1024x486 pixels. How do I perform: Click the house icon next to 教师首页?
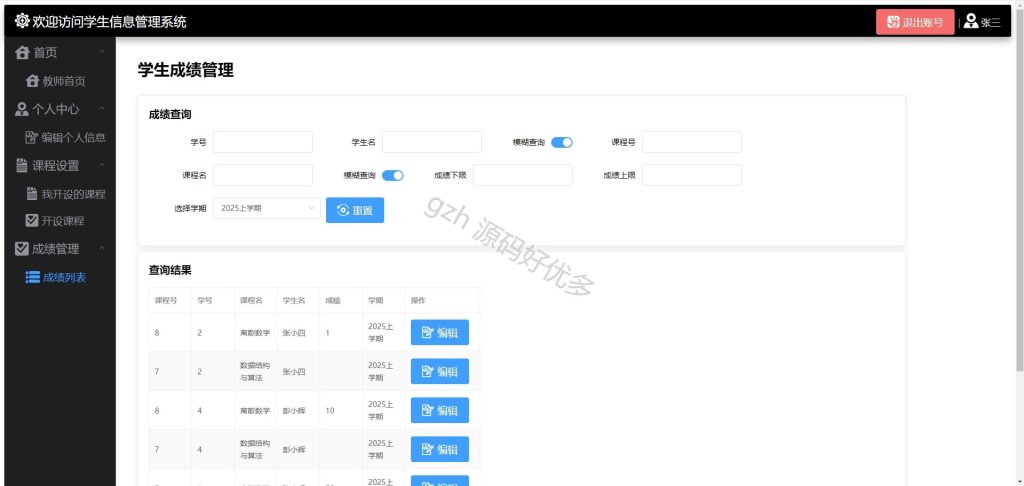coord(32,81)
